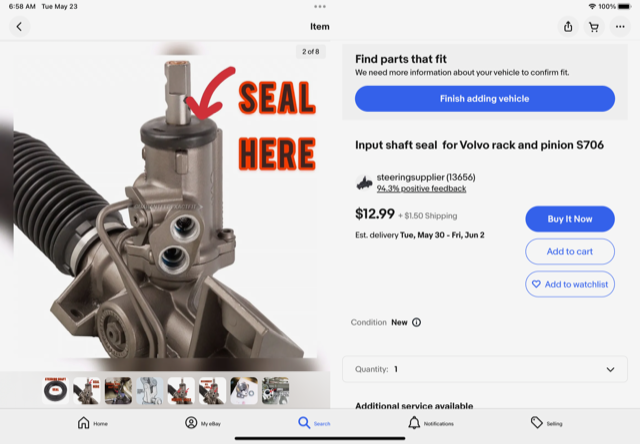This screenshot has width=640, height=444.
Task: Click the Add to cart button
Action: 569,251
